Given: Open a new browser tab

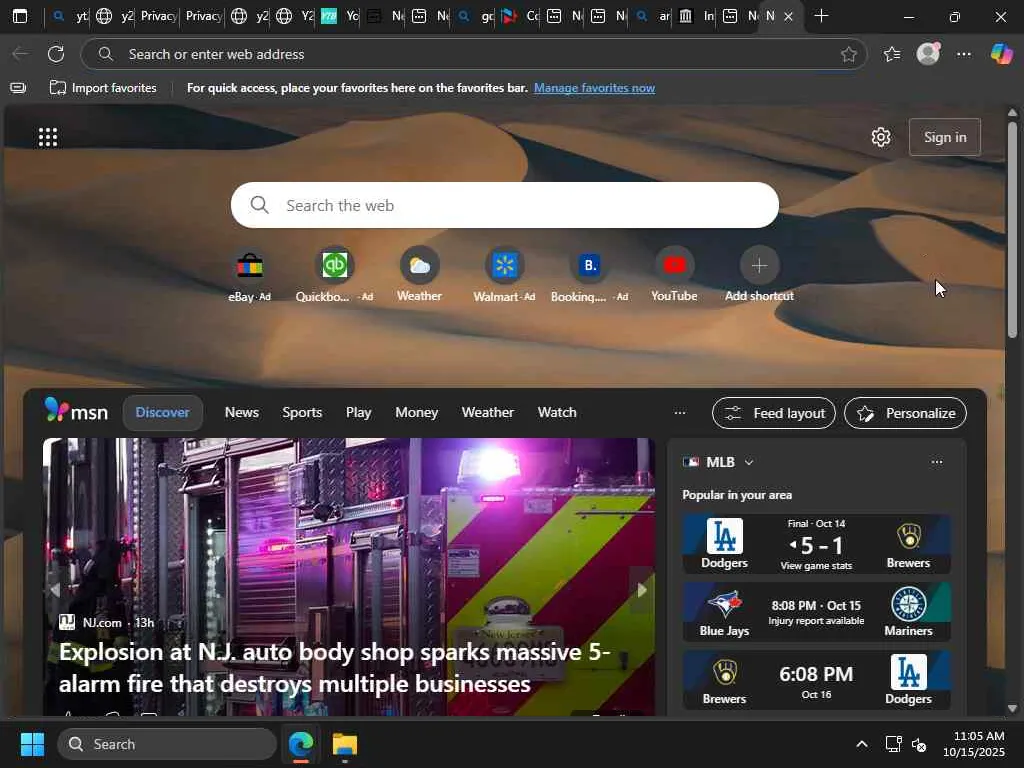Looking at the screenshot, I should tap(822, 16).
